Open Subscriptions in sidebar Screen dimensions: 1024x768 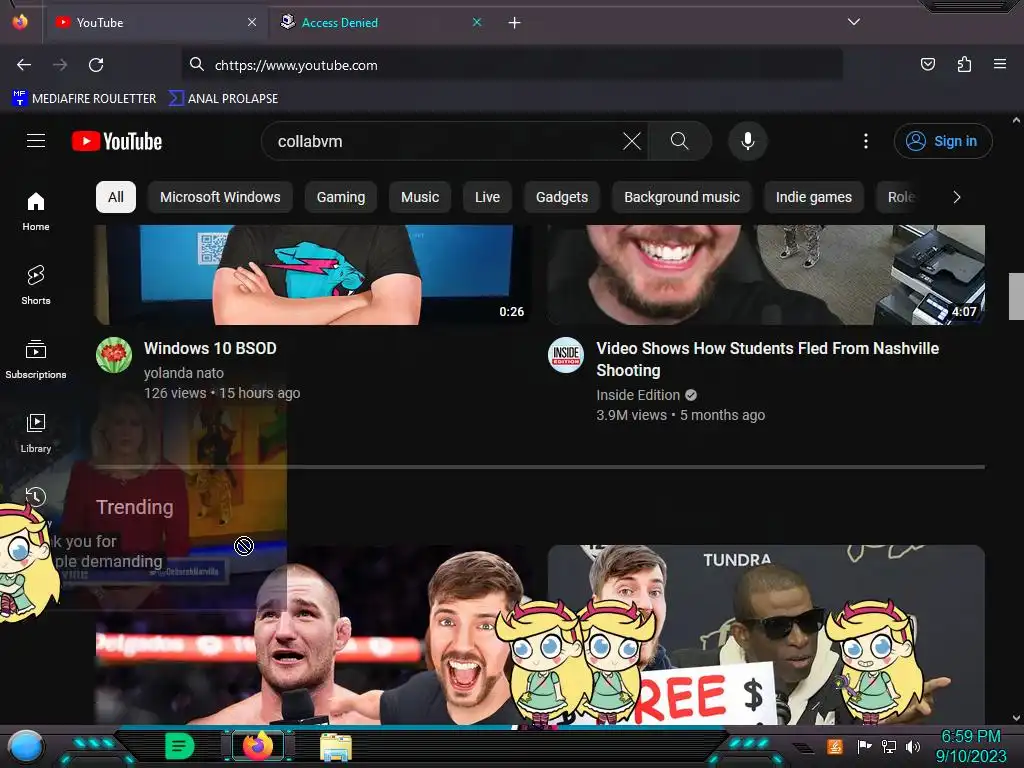pos(36,359)
